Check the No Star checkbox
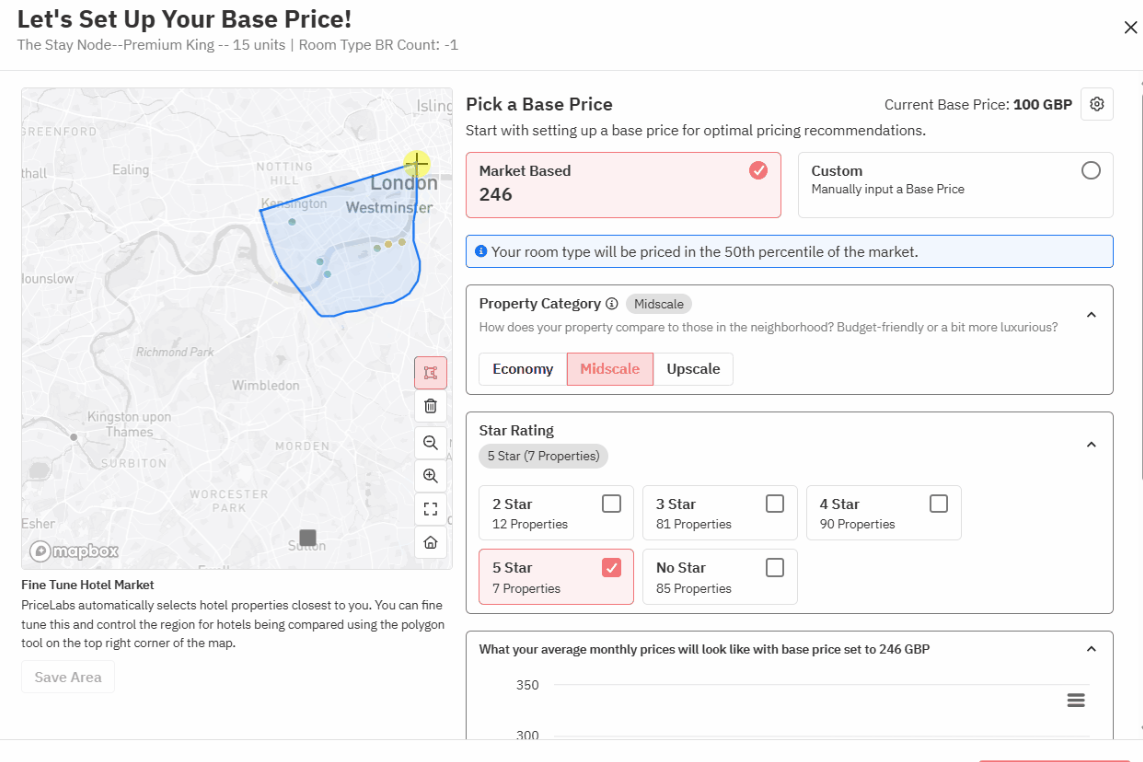This screenshot has width=1143, height=762. click(x=775, y=567)
